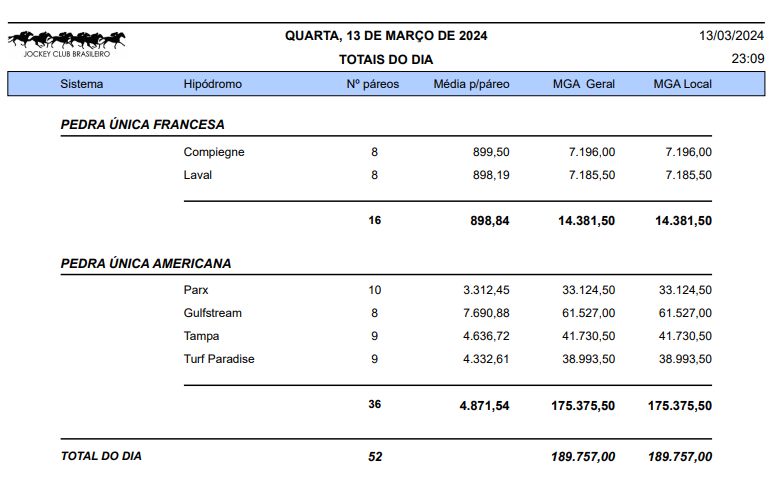Click the 189.757,00 MGA Geral total

(583, 456)
